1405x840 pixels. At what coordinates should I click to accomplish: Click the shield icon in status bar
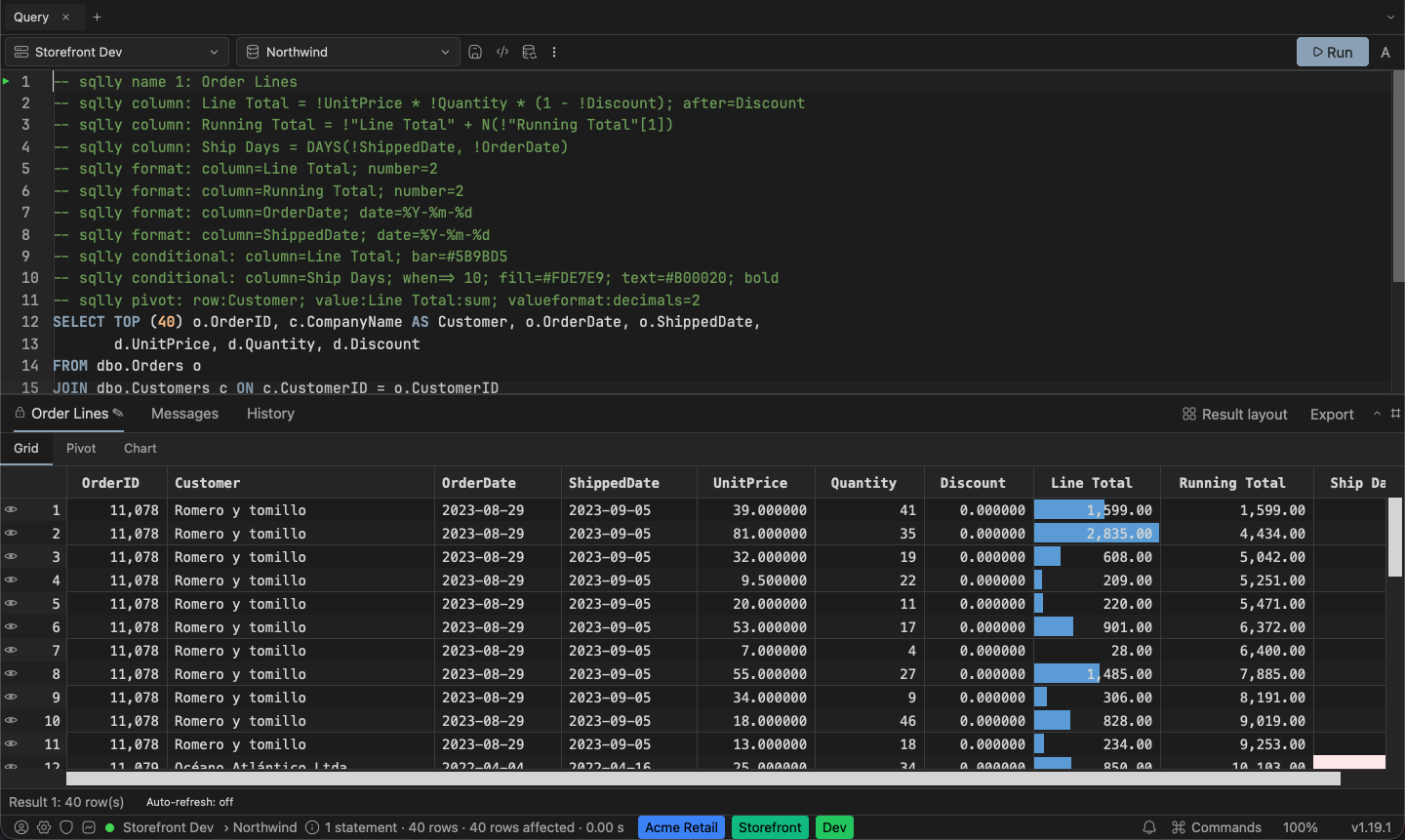tap(66, 827)
